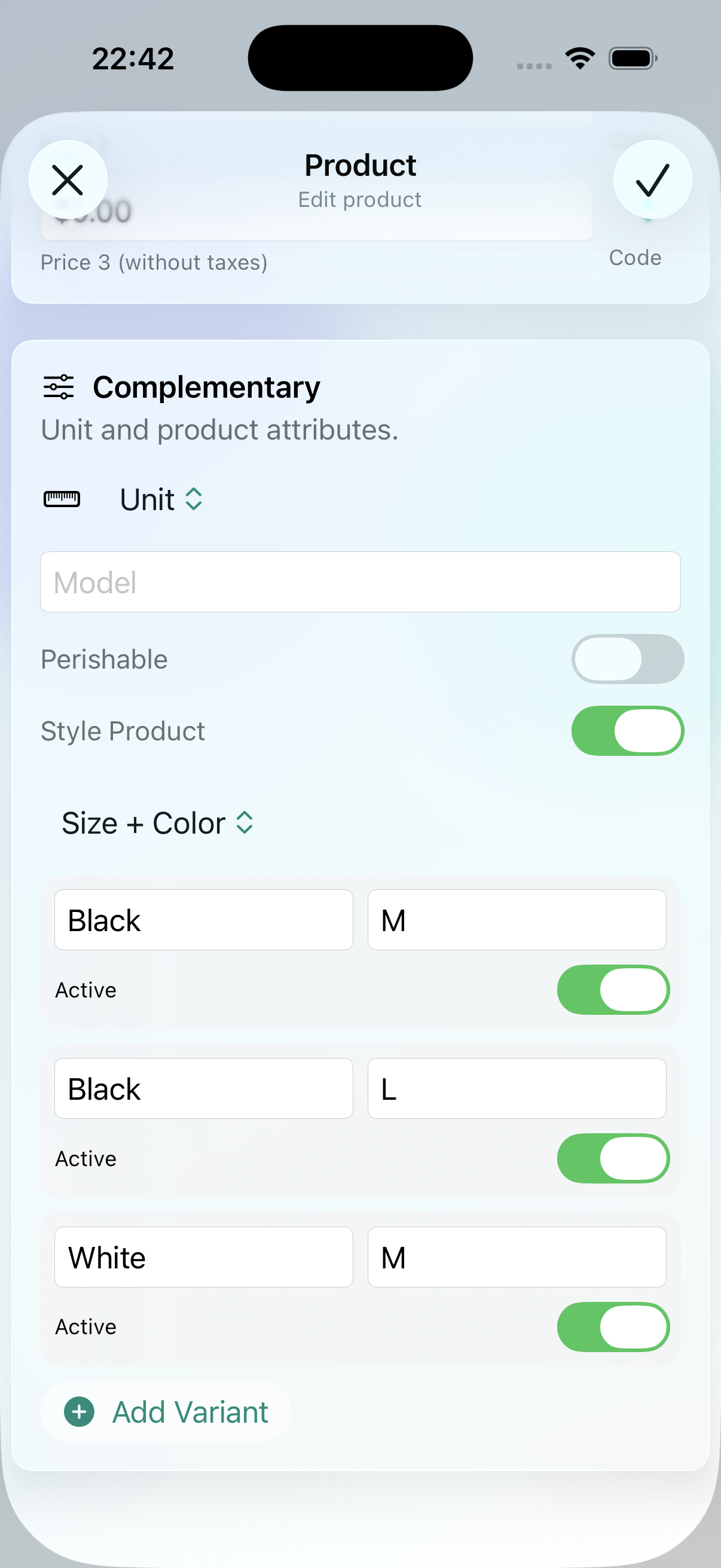
Task: Tap the up-down chevrons beside Unit
Action: click(x=194, y=499)
